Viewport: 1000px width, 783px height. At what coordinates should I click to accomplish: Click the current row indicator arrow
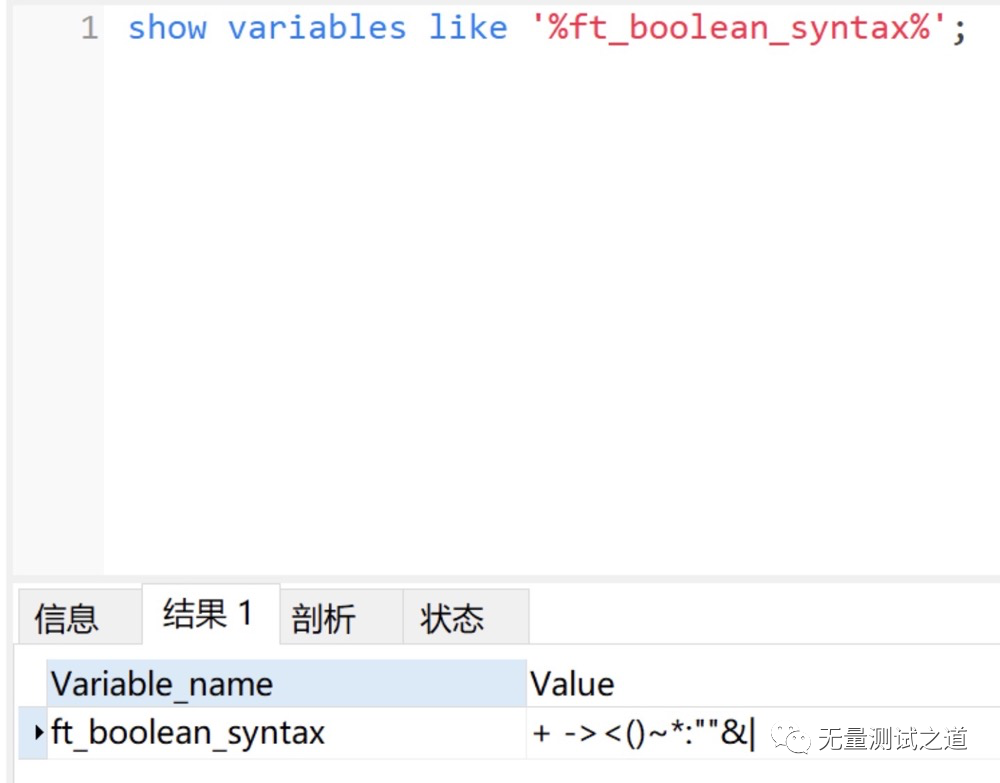tap(39, 733)
